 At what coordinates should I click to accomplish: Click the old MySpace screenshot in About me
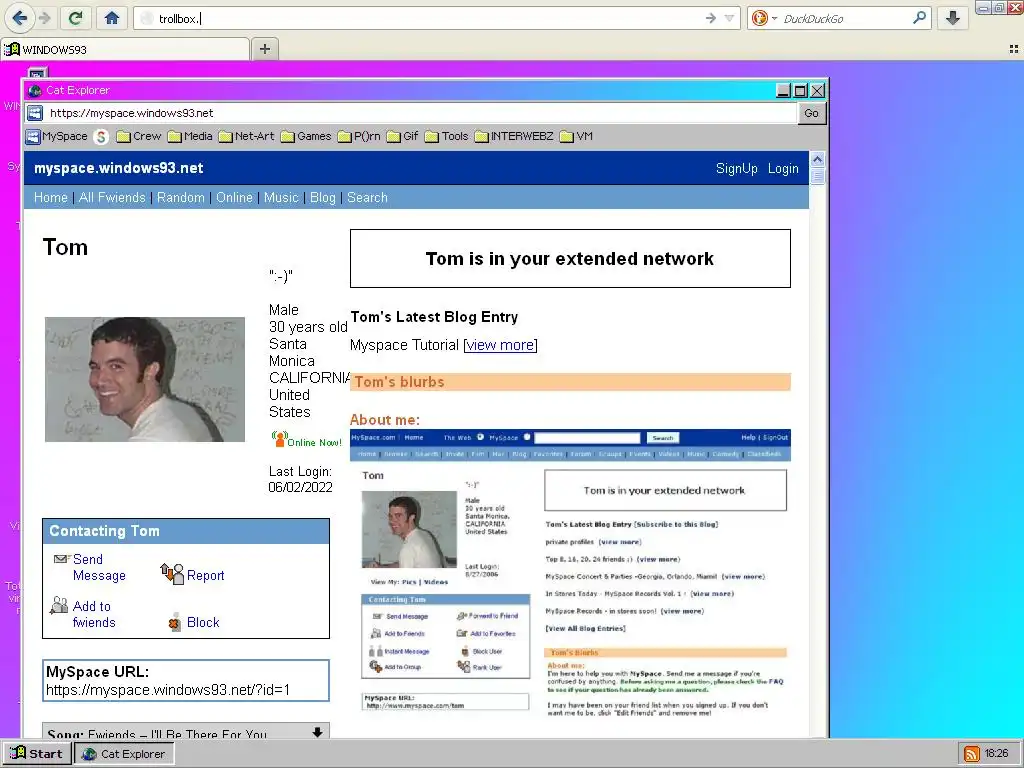pos(570,574)
